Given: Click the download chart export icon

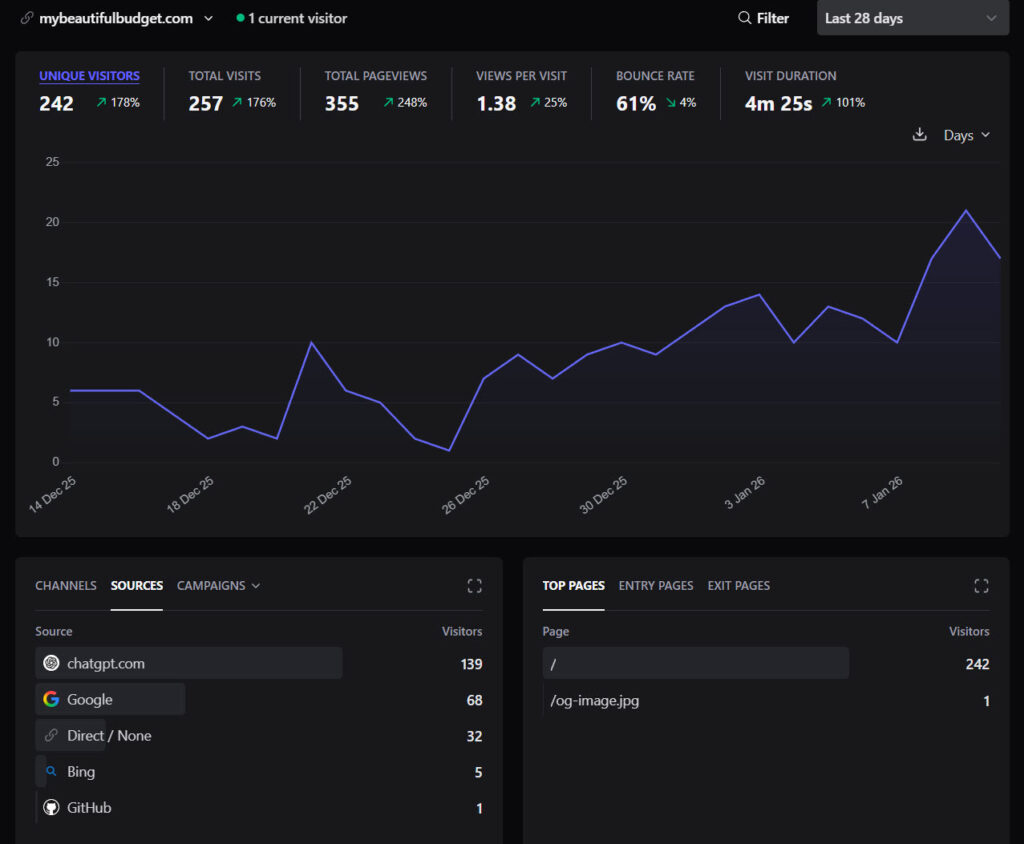Looking at the screenshot, I should click(920, 133).
